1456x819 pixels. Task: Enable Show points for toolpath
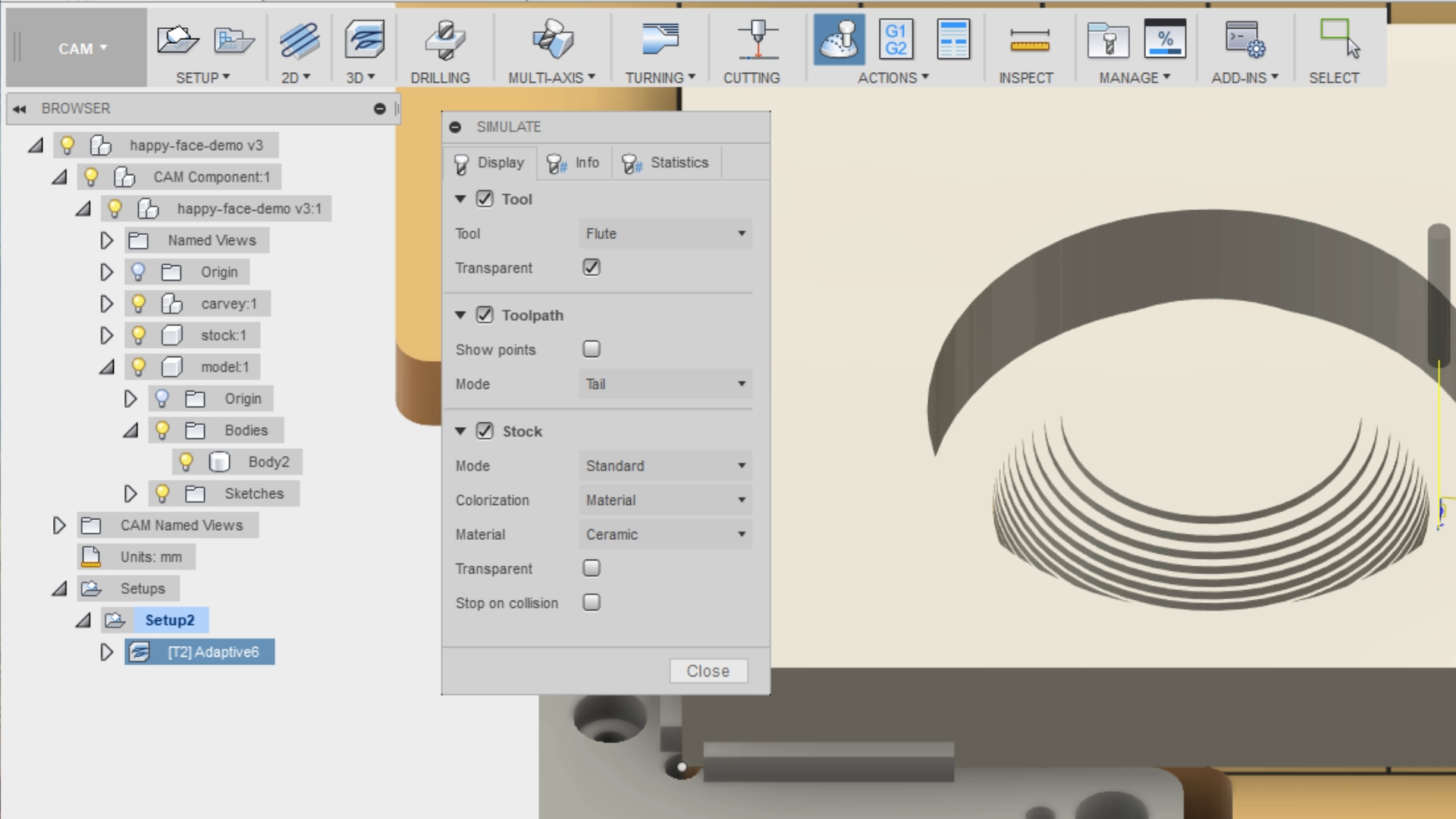590,349
